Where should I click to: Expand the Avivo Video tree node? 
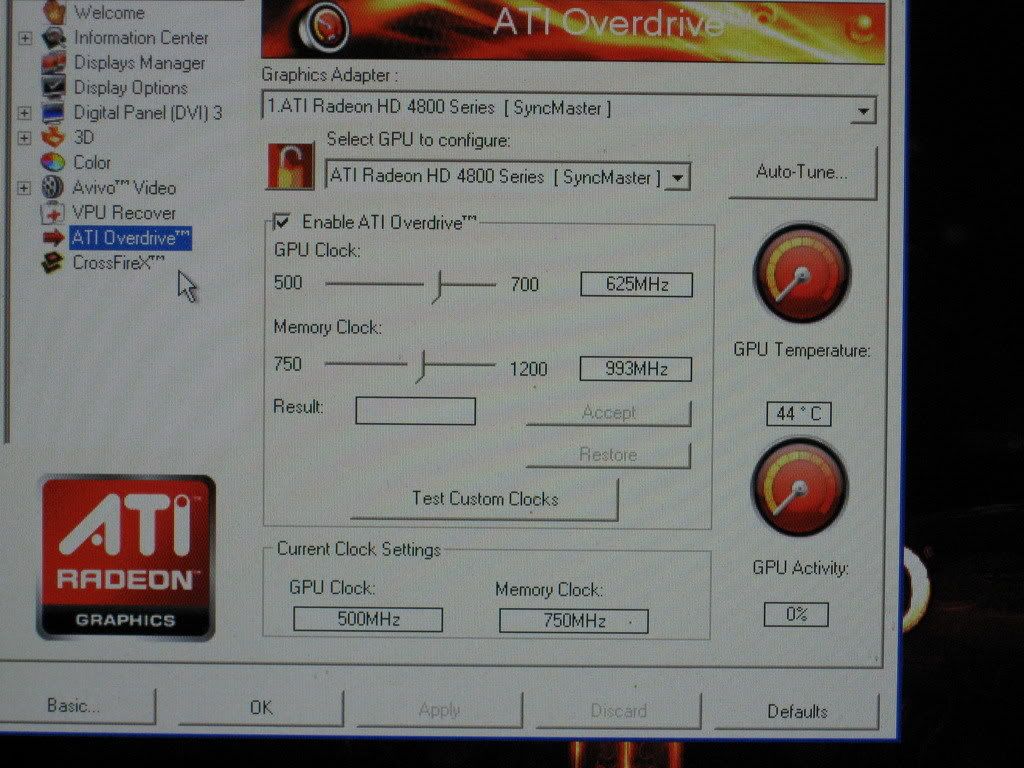pos(24,188)
